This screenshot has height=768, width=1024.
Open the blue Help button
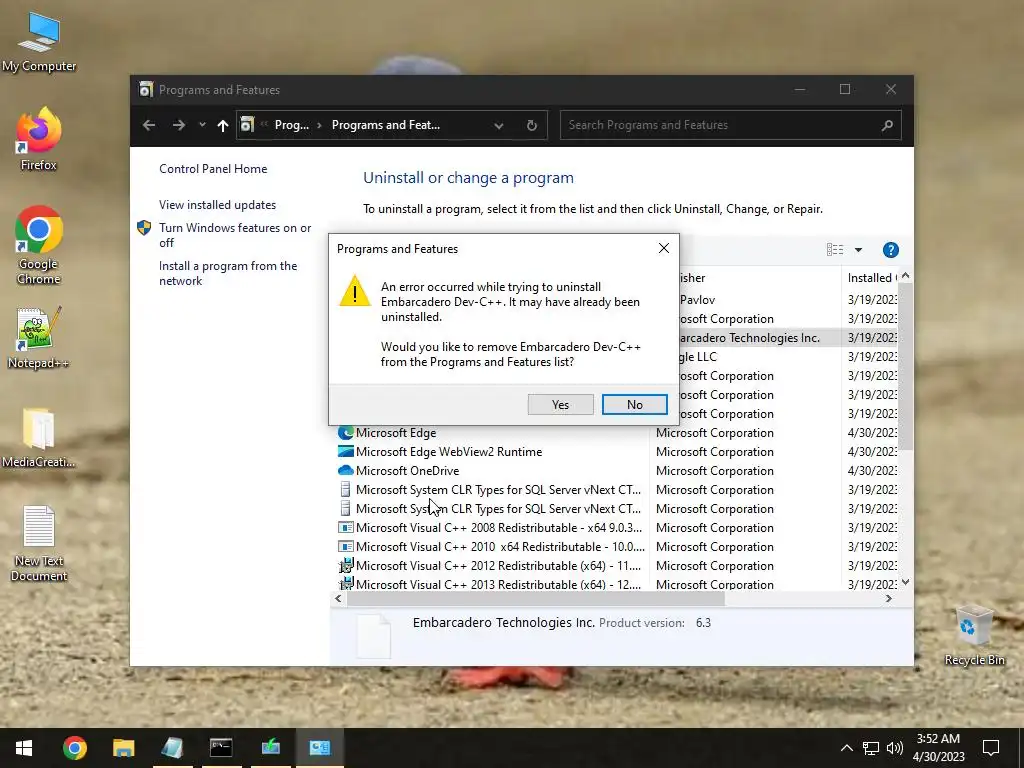pyautogui.click(x=890, y=249)
